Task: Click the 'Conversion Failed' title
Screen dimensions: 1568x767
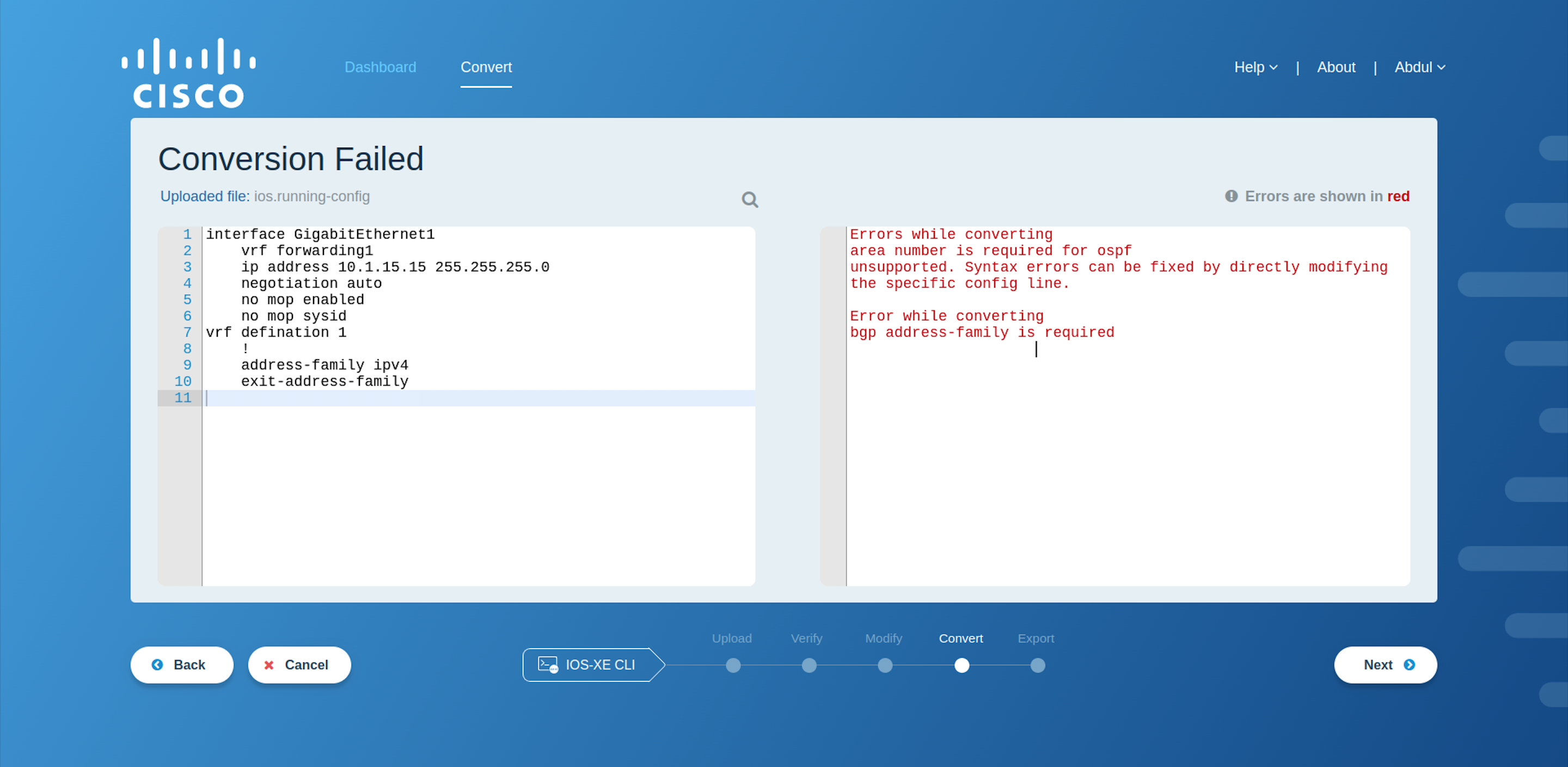Action: [291, 159]
